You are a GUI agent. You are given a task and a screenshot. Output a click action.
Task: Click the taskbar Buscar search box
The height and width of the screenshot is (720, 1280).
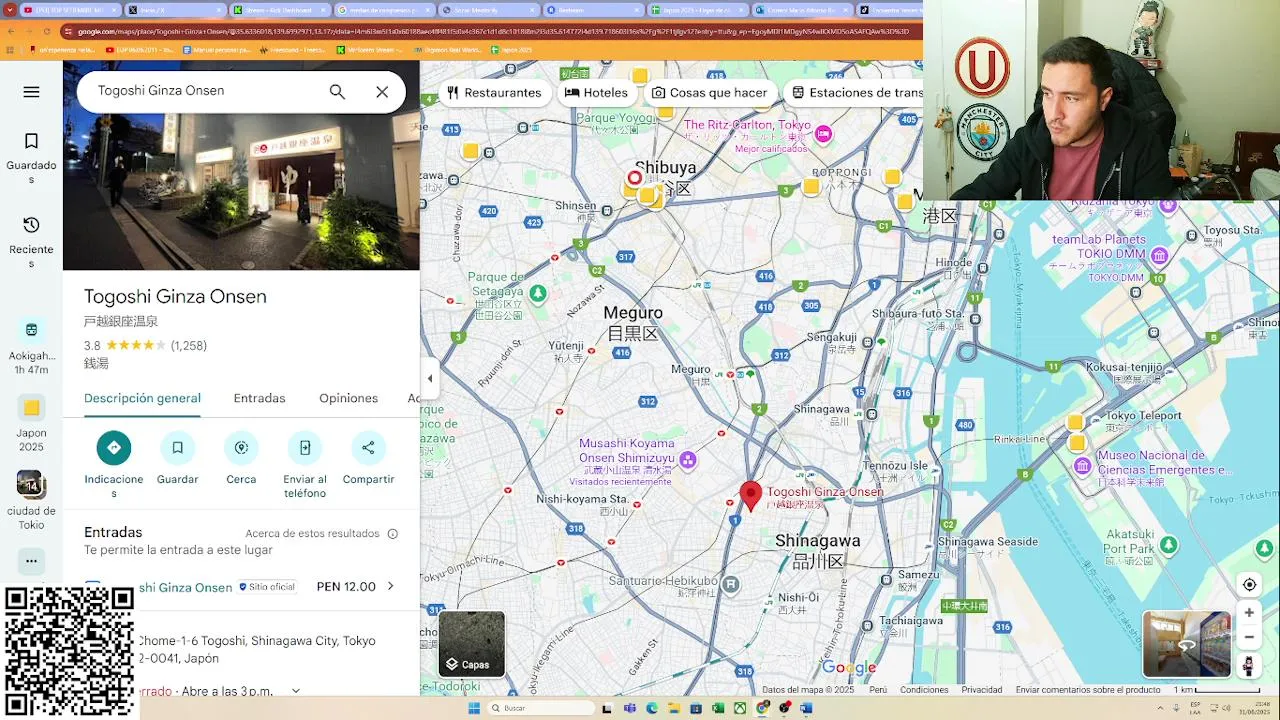point(540,708)
